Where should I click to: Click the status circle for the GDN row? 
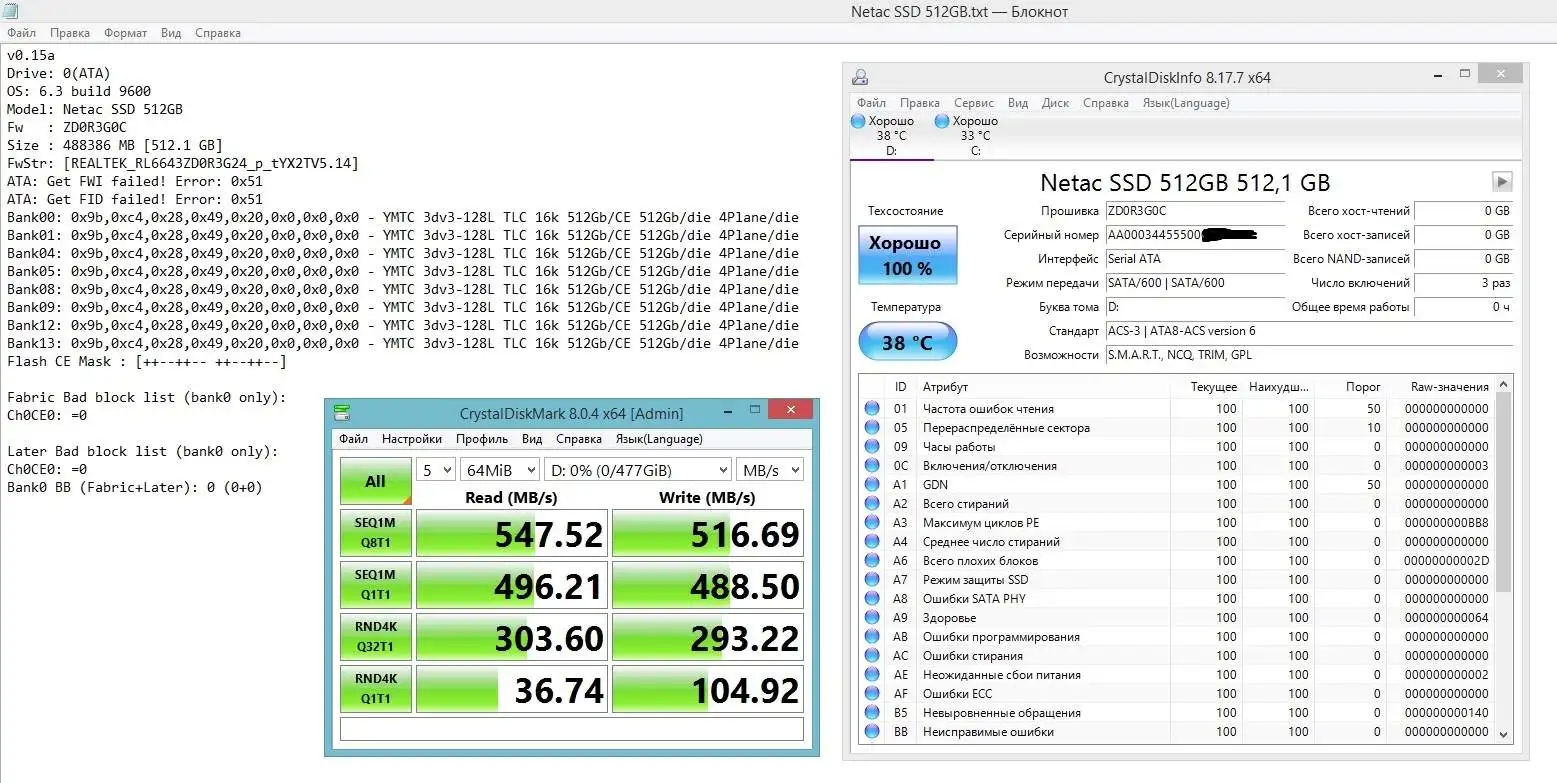(872, 484)
